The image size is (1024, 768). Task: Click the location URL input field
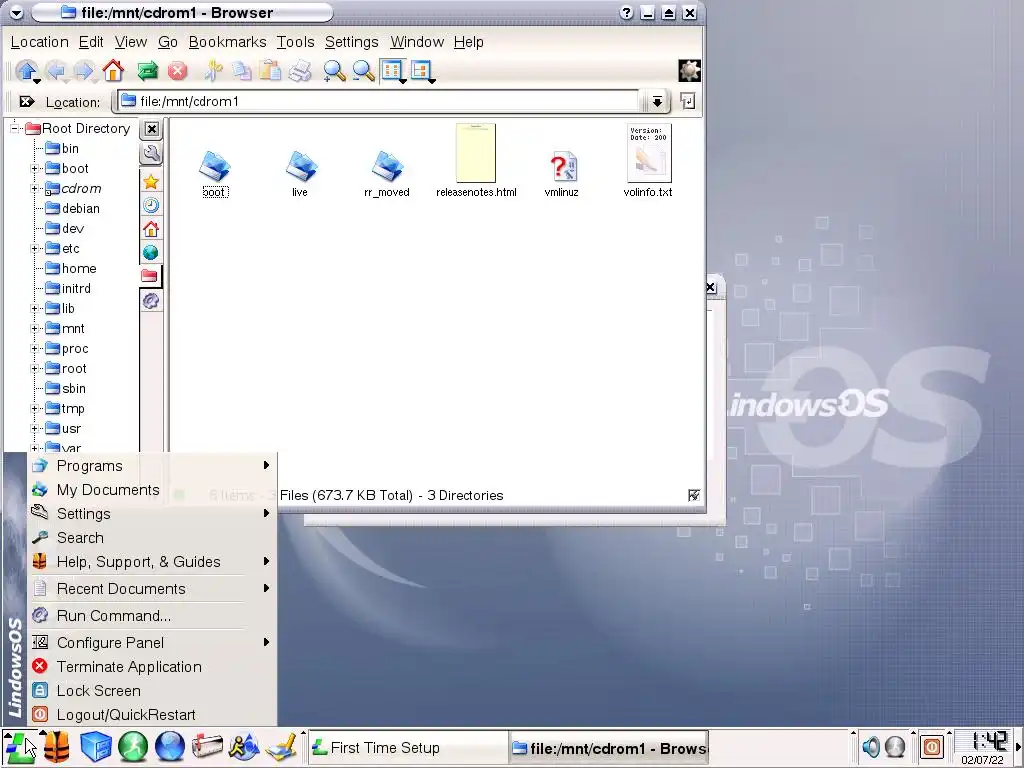[379, 101]
